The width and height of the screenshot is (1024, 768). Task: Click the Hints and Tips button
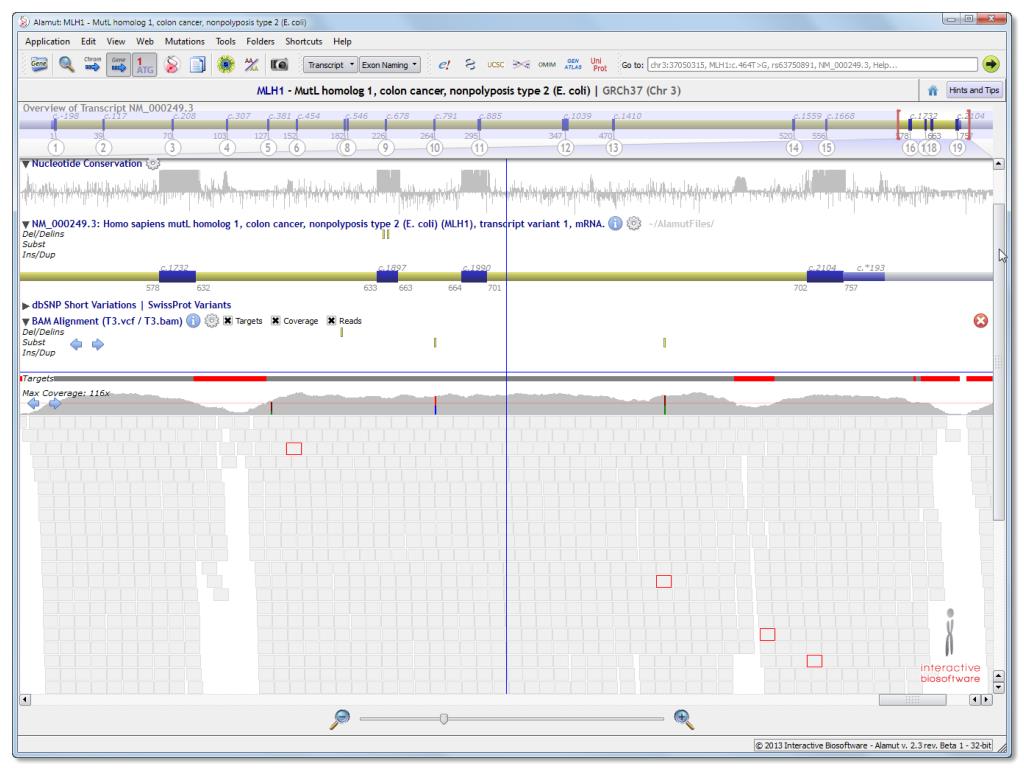tap(974, 90)
